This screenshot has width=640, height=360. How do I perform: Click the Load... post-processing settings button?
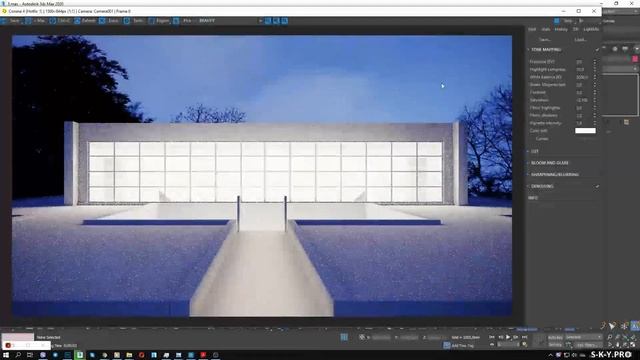[580, 40]
